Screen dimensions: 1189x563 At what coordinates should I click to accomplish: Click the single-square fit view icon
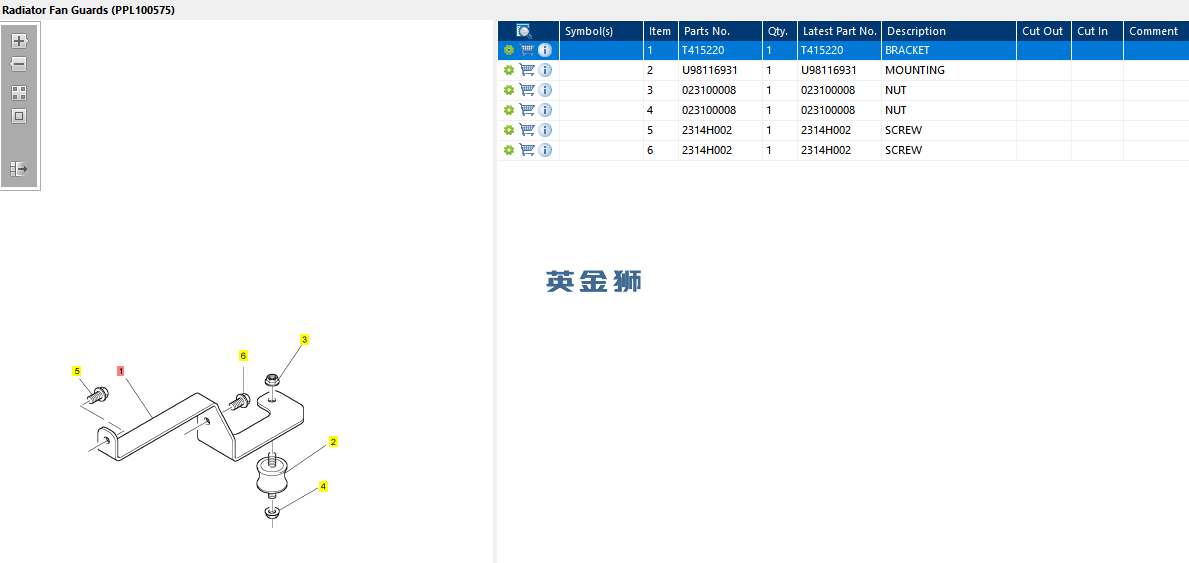click(19, 117)
